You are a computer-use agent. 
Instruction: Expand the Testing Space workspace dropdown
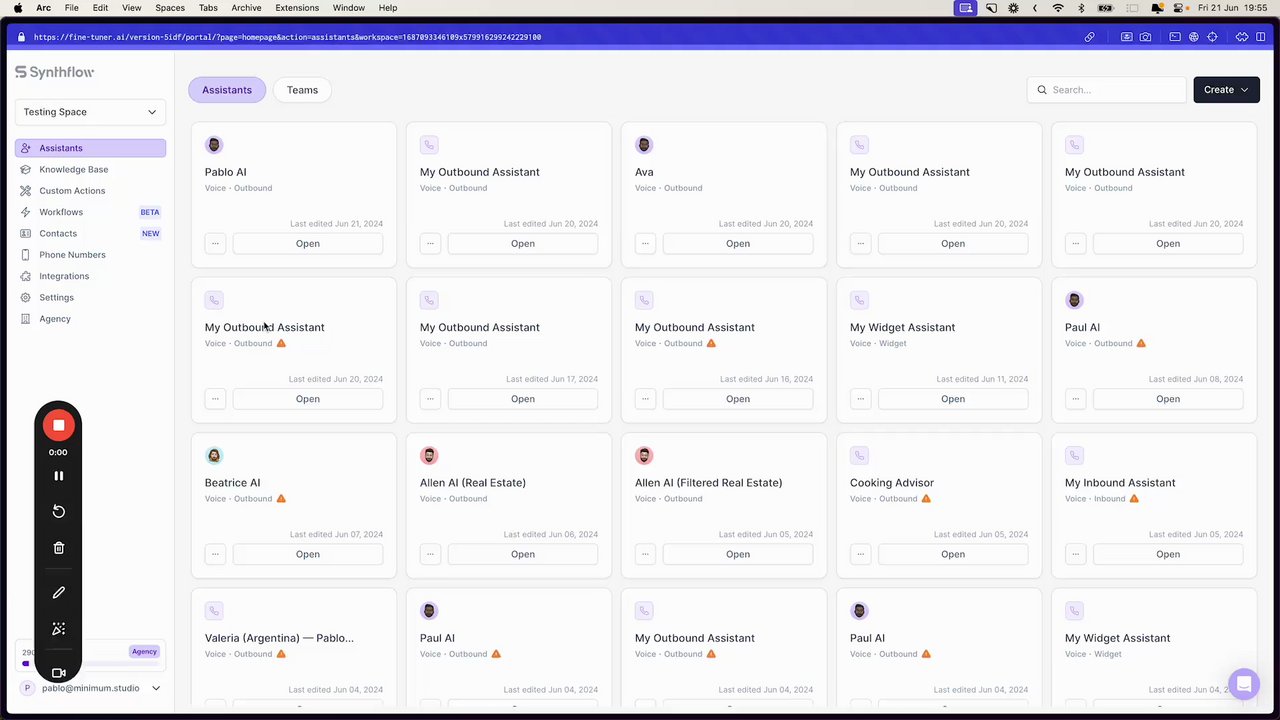pos(90,112)
